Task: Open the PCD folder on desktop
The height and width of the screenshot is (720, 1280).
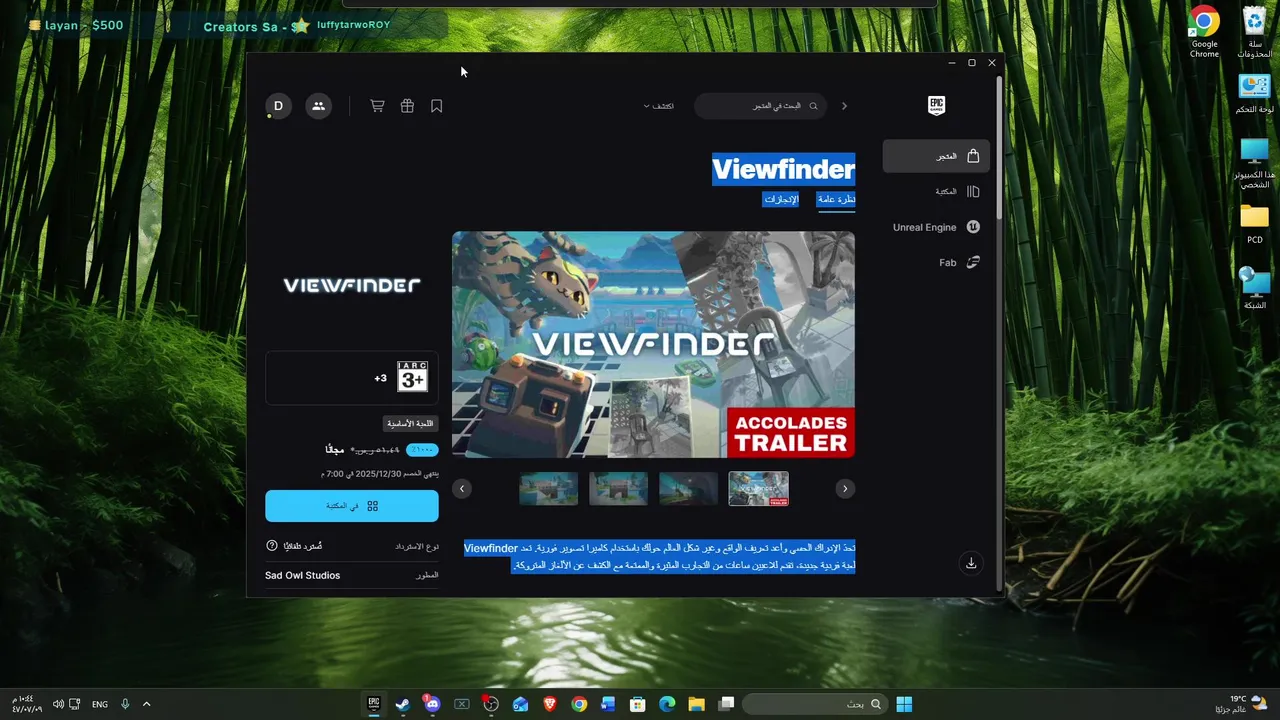Action: click(x=1254, y=224)
